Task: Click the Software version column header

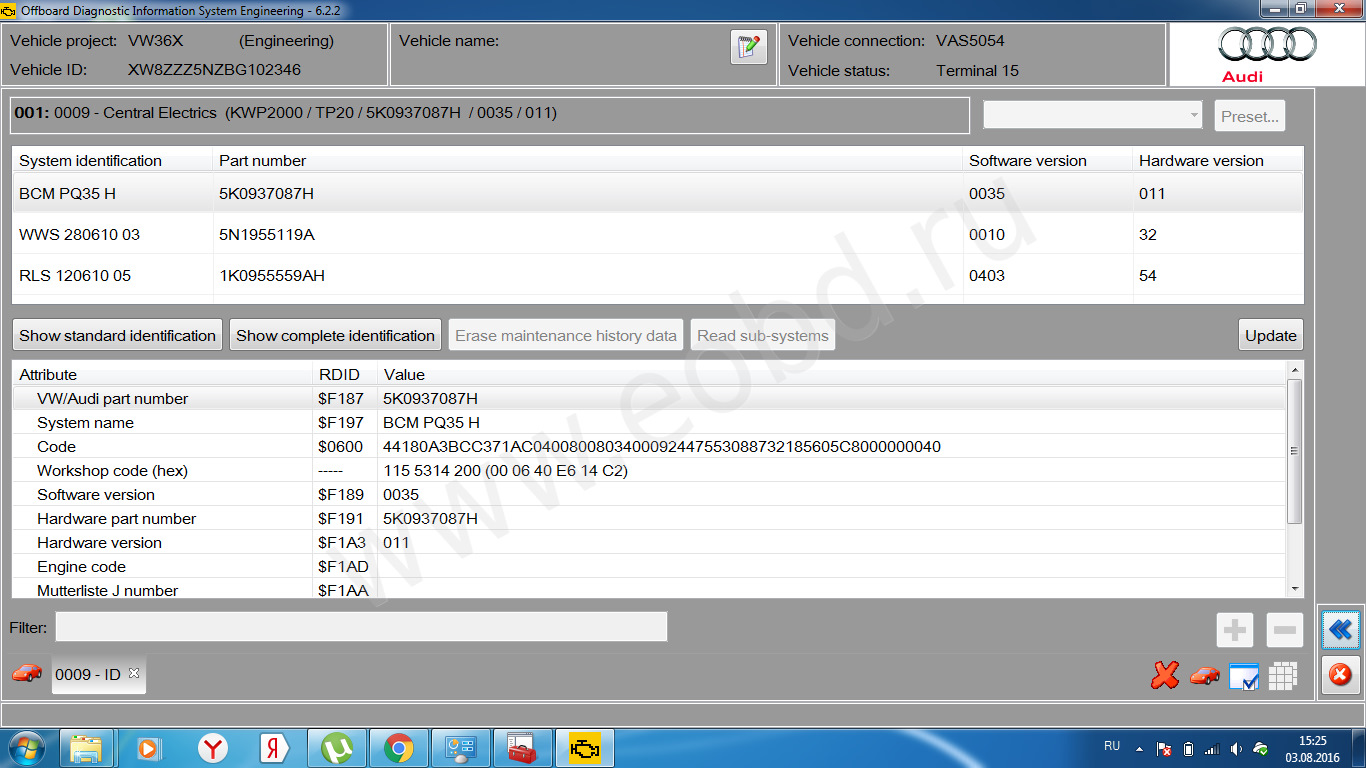Action: click(x=1048, y=160)
